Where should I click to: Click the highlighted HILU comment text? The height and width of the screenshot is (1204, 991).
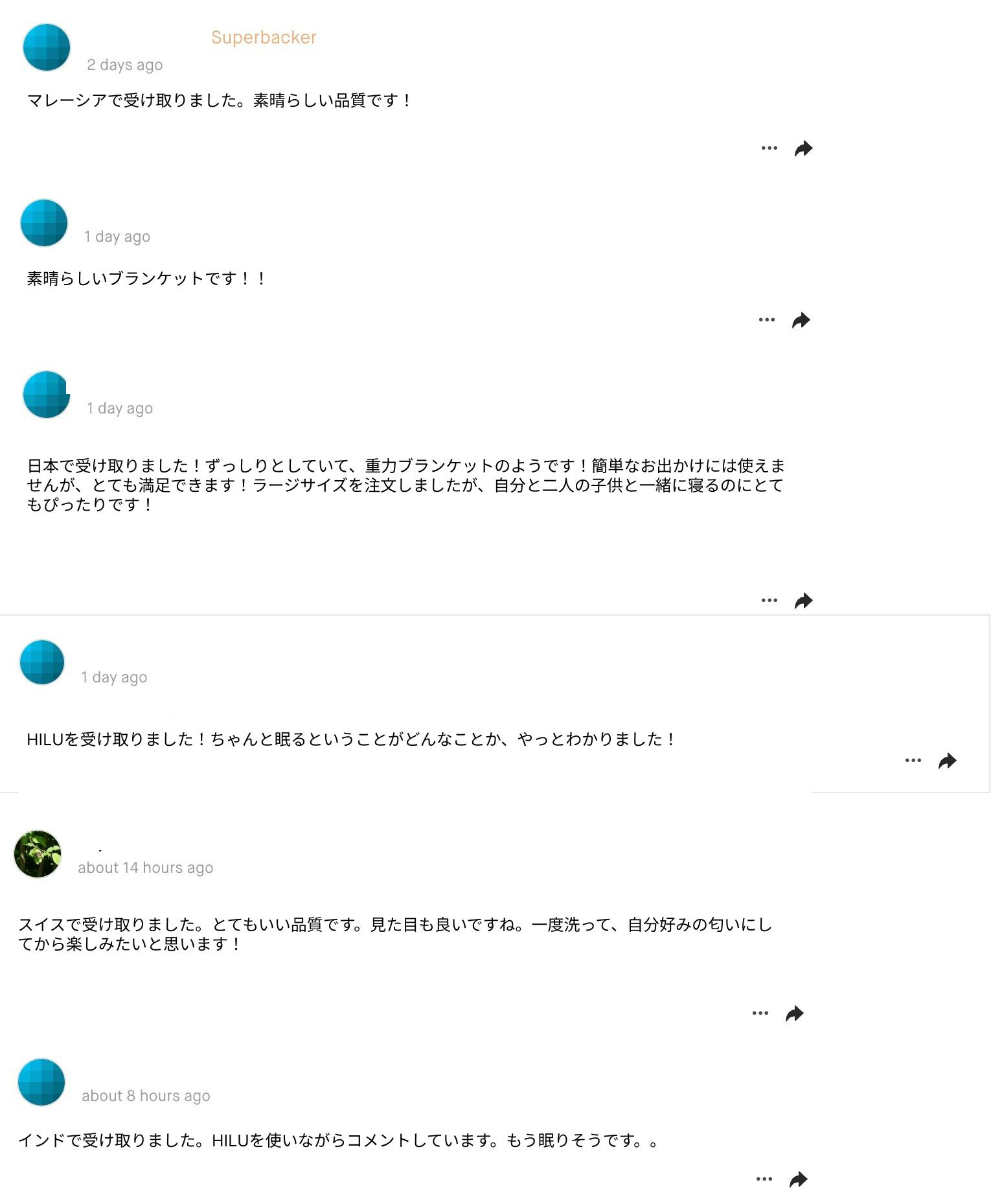[351, 739]
